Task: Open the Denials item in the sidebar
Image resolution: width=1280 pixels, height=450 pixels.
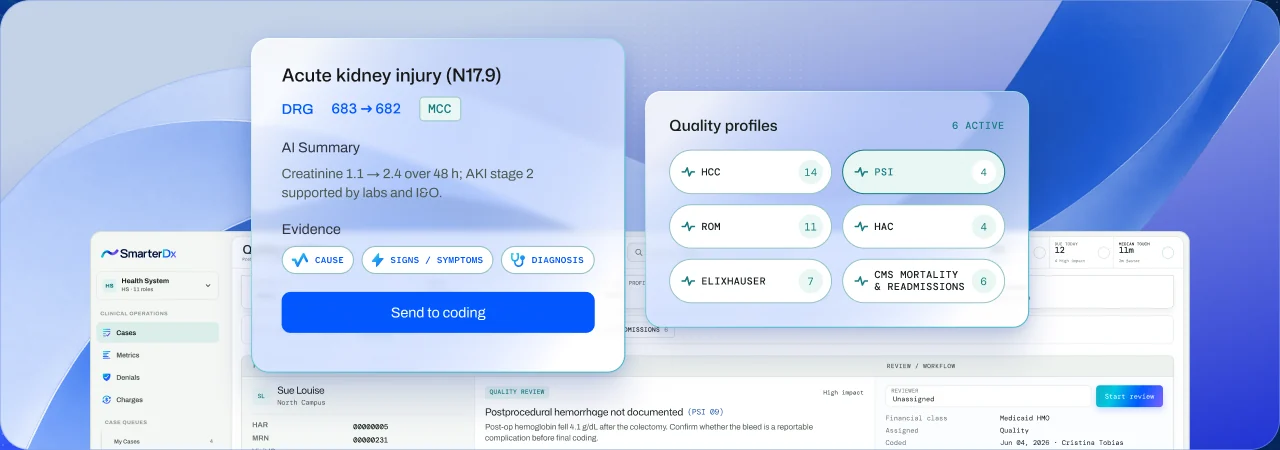Action: pyautogui.click(x=158, y=377)
